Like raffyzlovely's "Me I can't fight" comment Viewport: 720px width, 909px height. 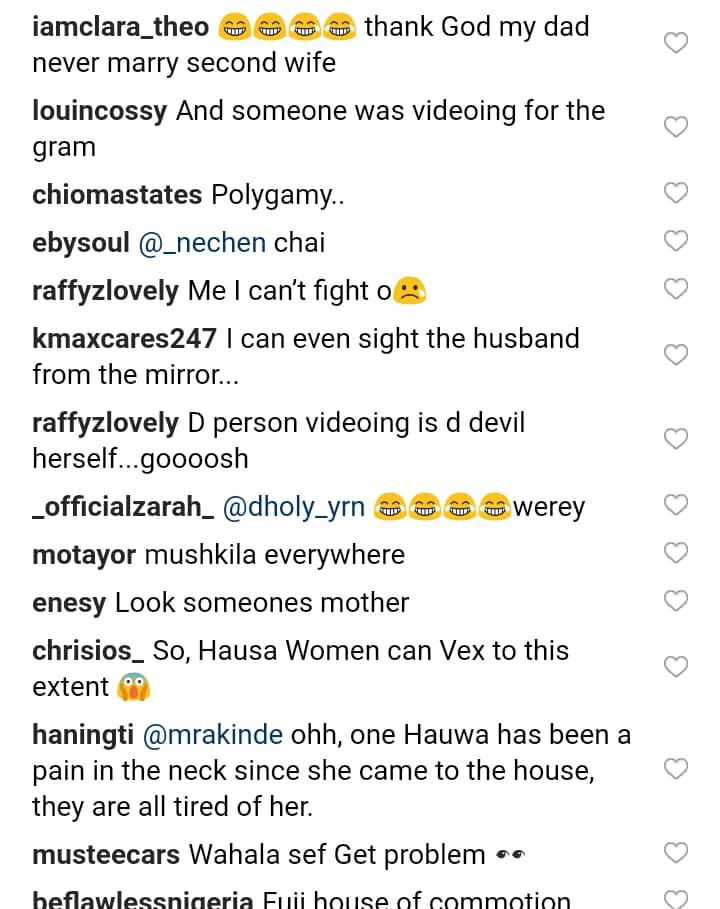pyautogui.click(x=677, y=289)
